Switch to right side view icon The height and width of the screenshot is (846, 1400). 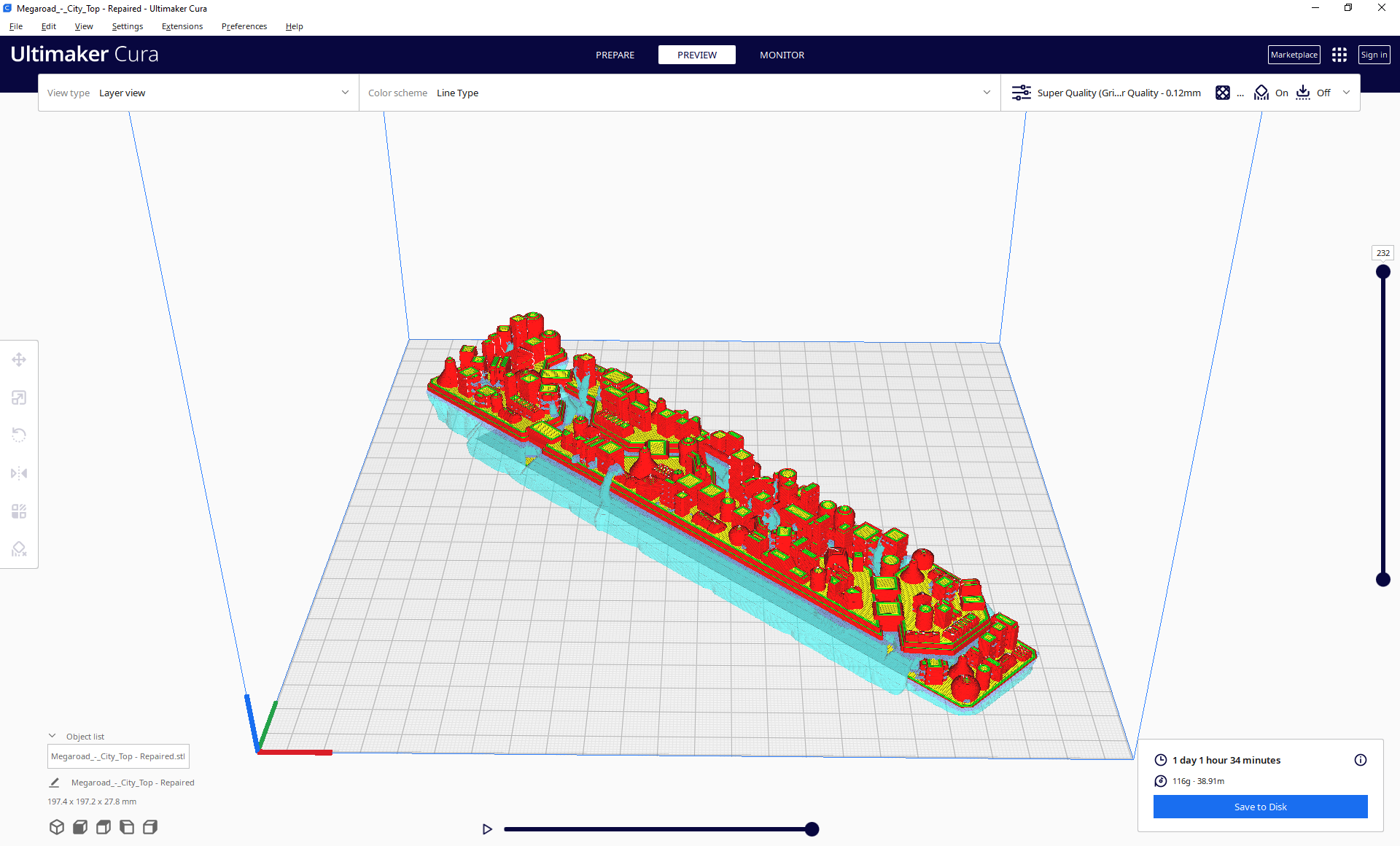point(150,827)
